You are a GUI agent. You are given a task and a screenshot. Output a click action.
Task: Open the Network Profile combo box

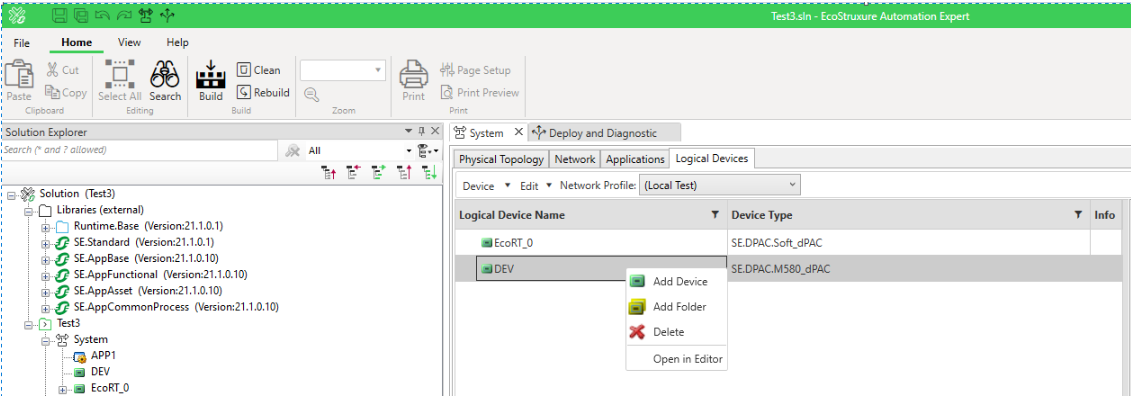tap(720, 186)
